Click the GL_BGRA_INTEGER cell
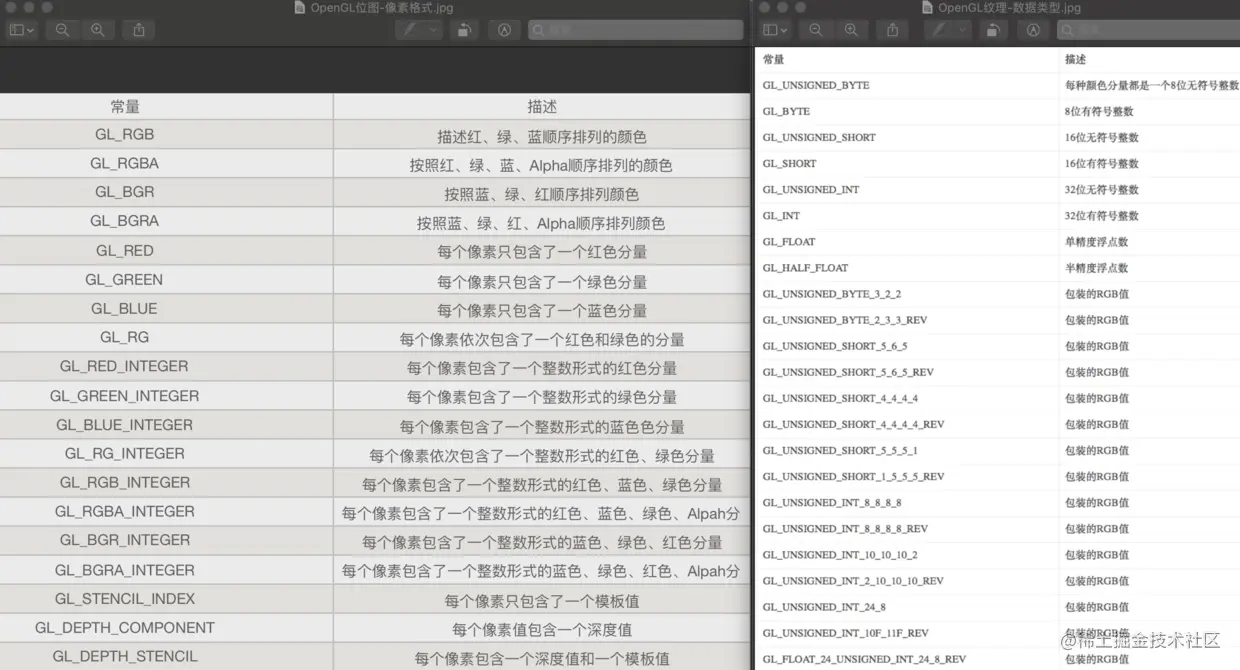 (x=125, y=571)
